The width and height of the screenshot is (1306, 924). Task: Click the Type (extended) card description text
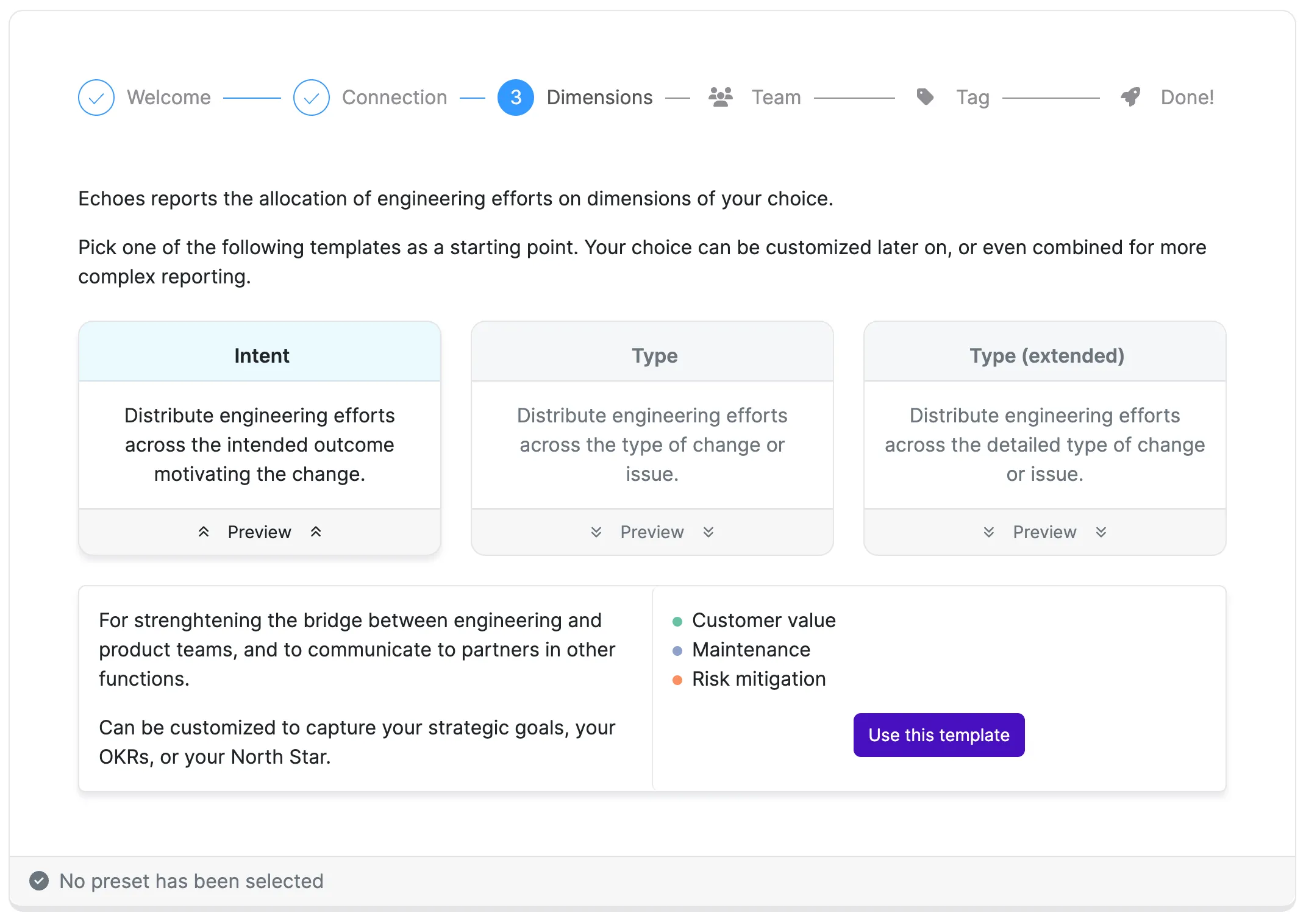[x=1045, y=445]
